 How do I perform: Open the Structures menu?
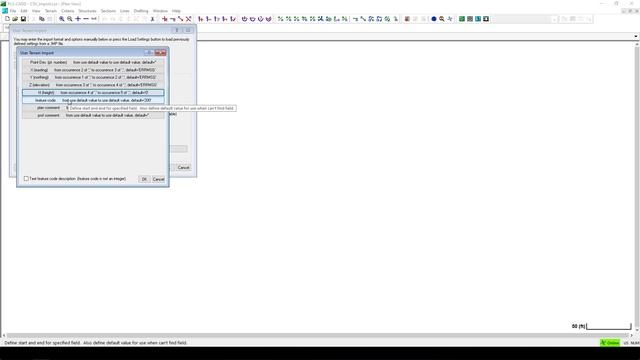87,11
